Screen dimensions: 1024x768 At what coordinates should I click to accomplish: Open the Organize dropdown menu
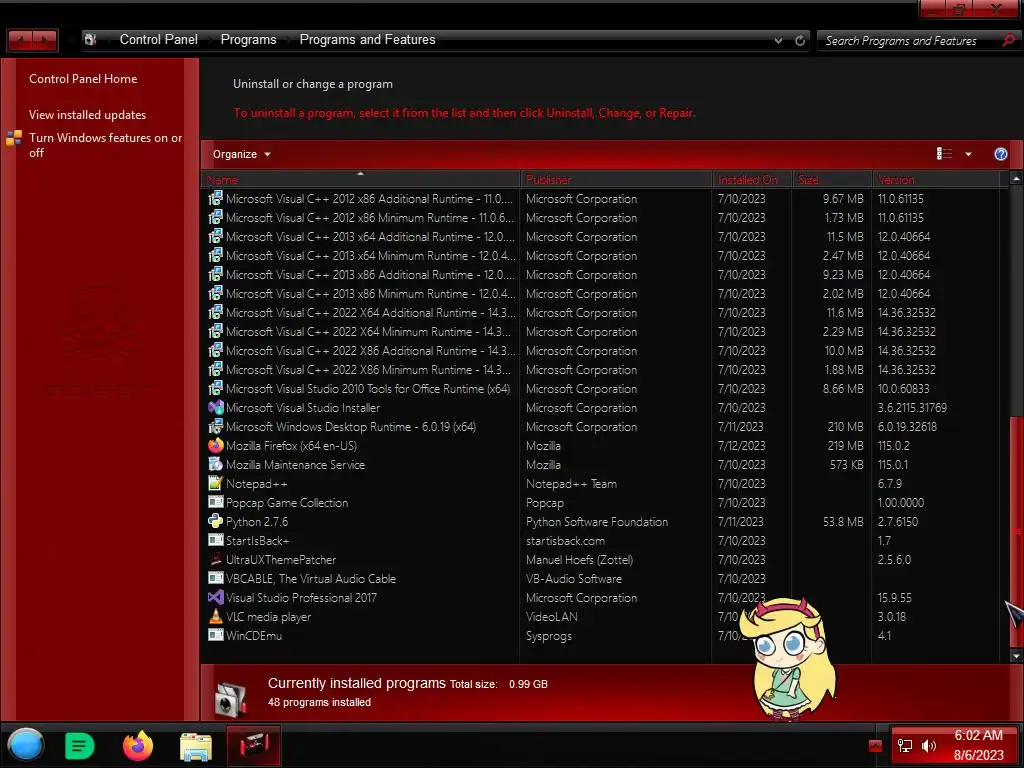point(242,154)
